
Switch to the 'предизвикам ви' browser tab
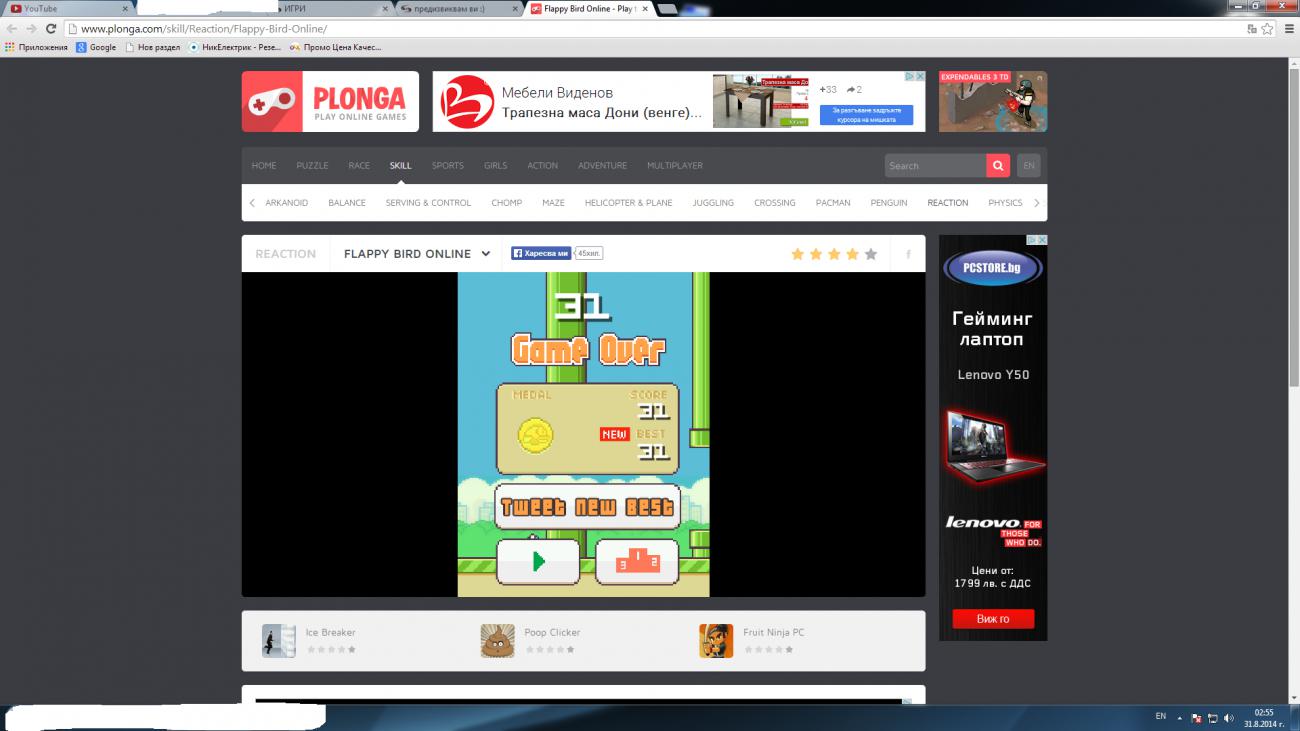(458, 9)
